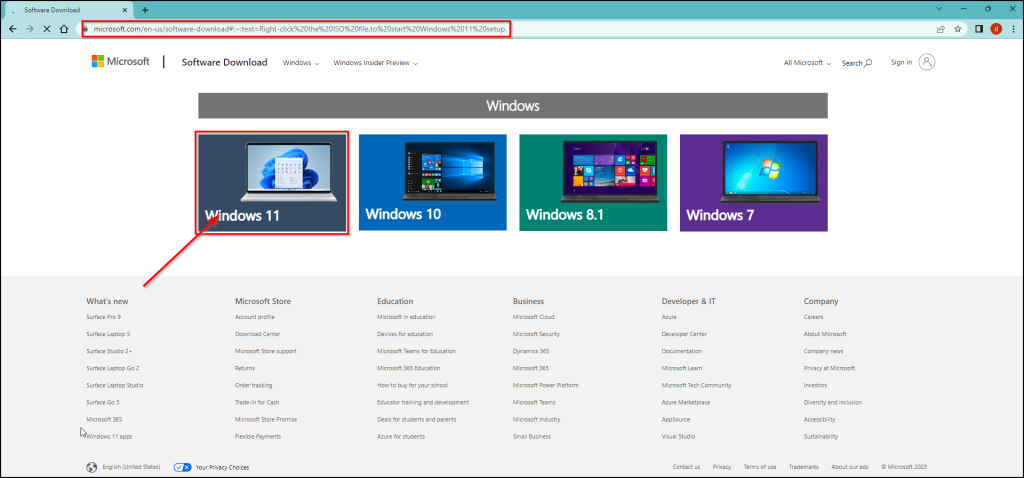Go to browser home page icon
1024x478 pixels.
tap(64, 29)
